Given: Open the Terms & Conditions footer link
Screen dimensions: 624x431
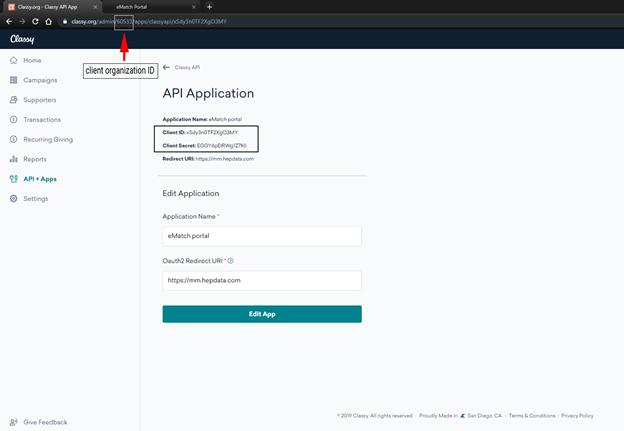Looking at the screenshot, I should pyautogui.click(x=532, y=415).
